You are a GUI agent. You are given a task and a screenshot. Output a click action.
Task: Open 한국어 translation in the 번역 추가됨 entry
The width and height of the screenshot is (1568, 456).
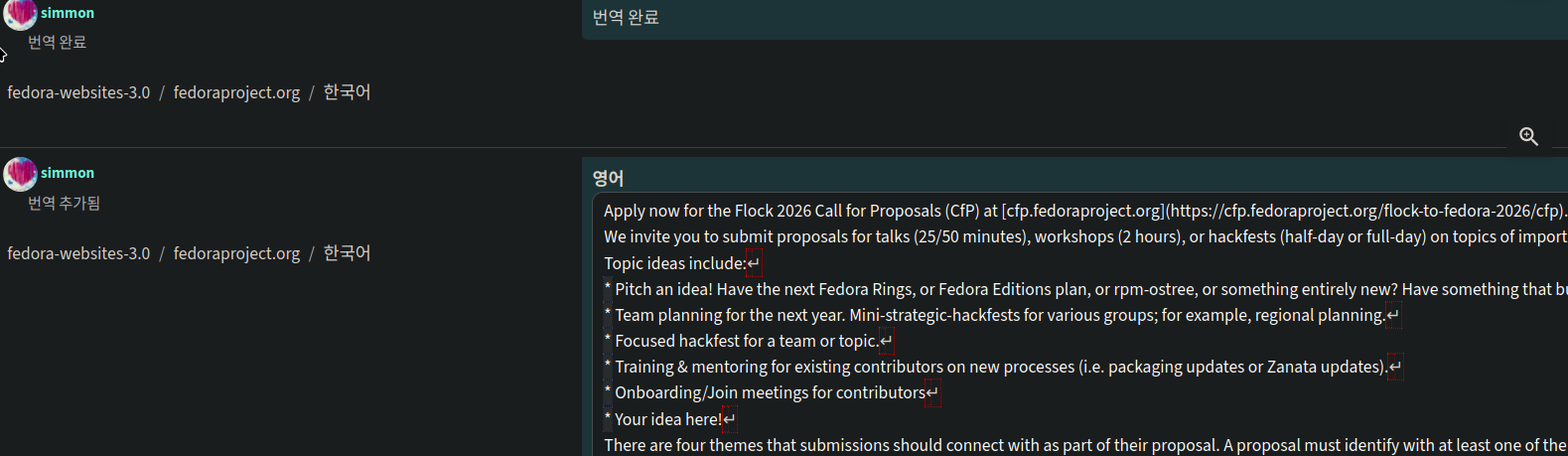point(347,253)
